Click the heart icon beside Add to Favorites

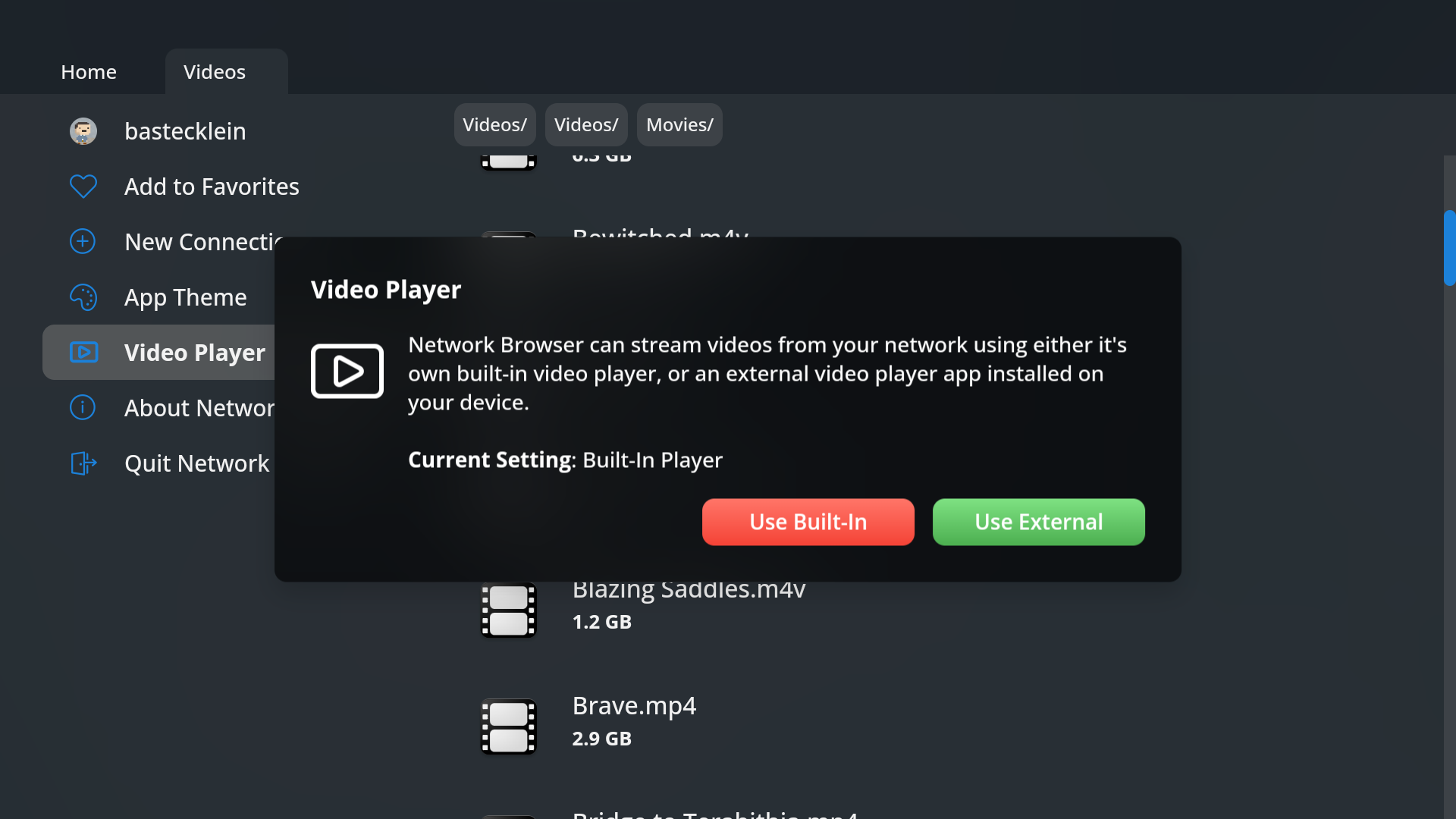pos(83,186)
